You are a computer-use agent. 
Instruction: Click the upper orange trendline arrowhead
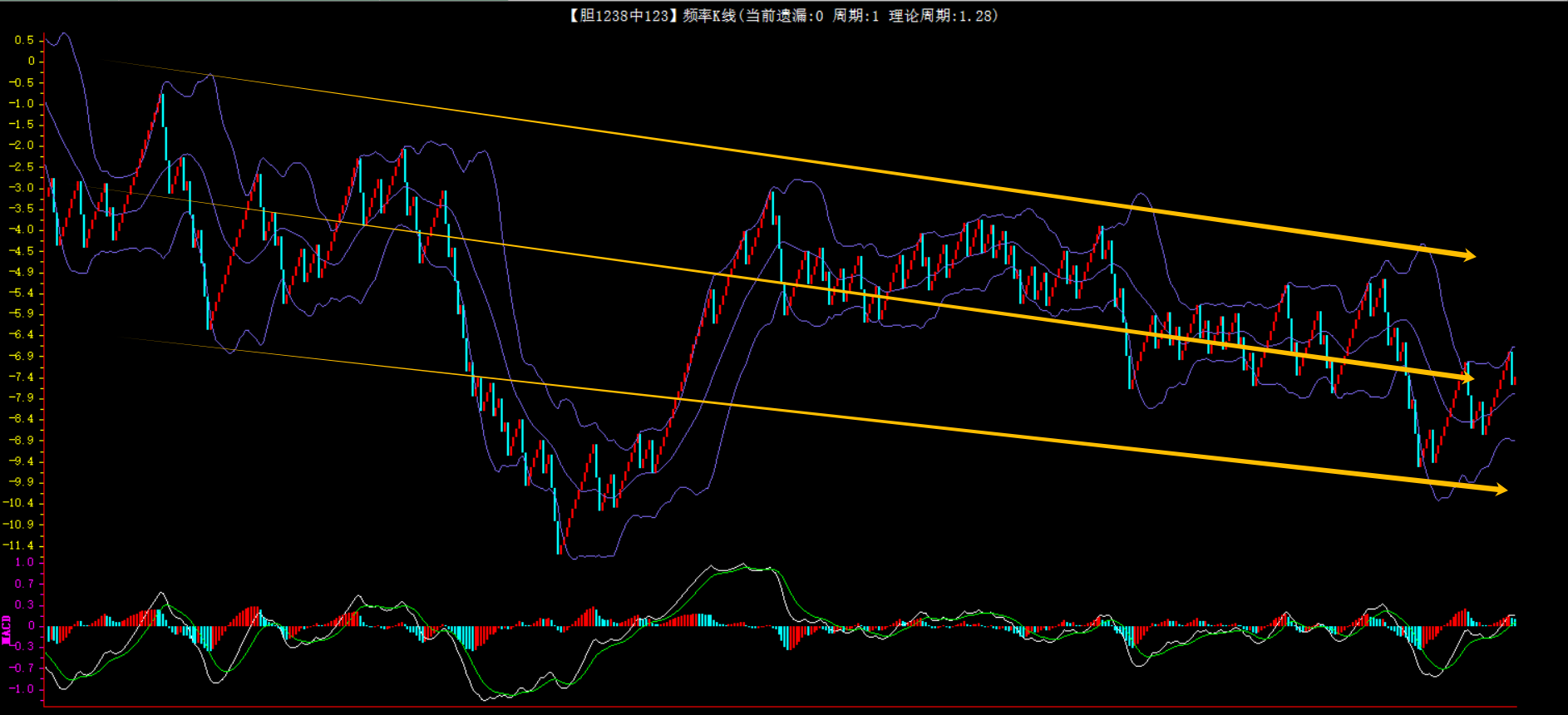coord(1468,255)
